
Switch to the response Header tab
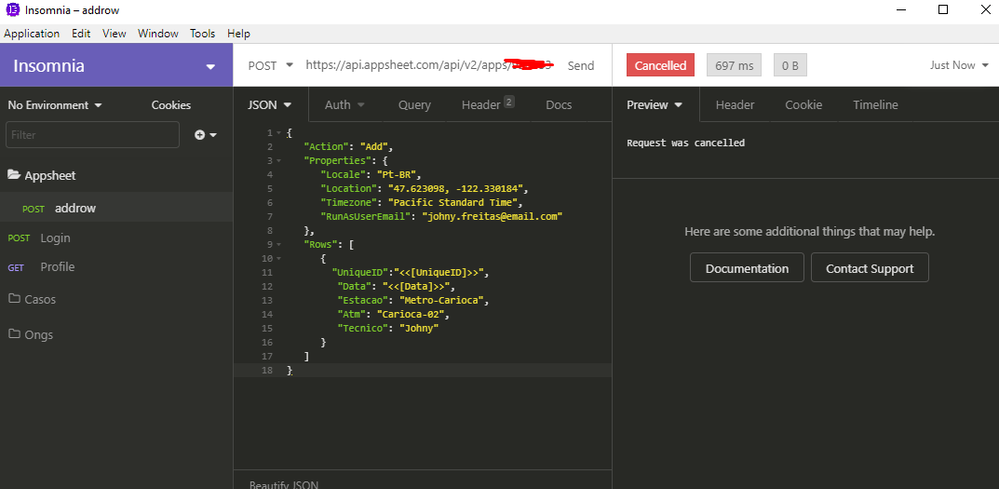tap(735, 105)
